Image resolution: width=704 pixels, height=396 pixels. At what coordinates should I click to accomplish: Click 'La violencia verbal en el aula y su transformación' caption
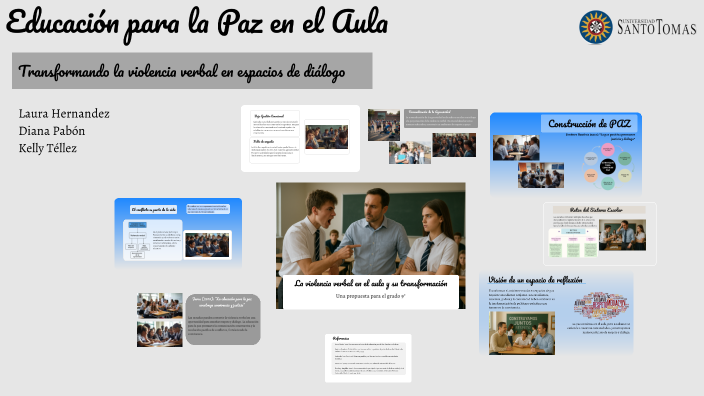371,283
